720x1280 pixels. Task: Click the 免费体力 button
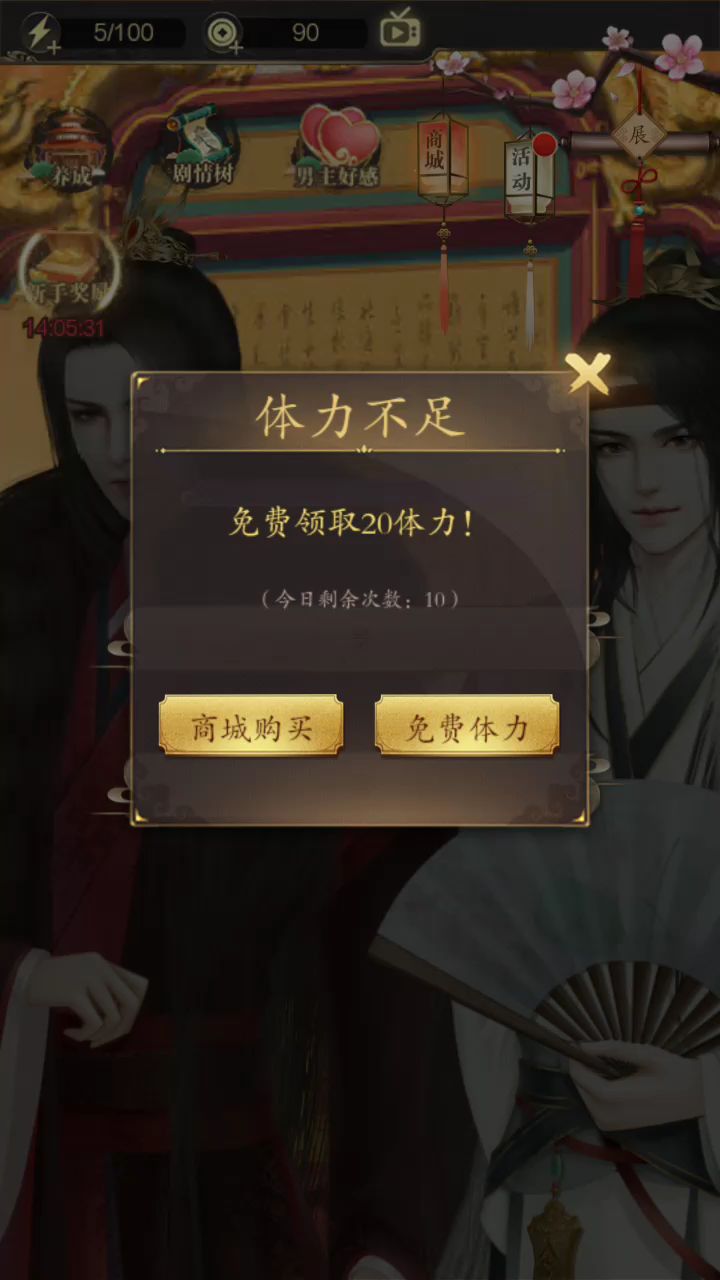(x=467, y=727)
